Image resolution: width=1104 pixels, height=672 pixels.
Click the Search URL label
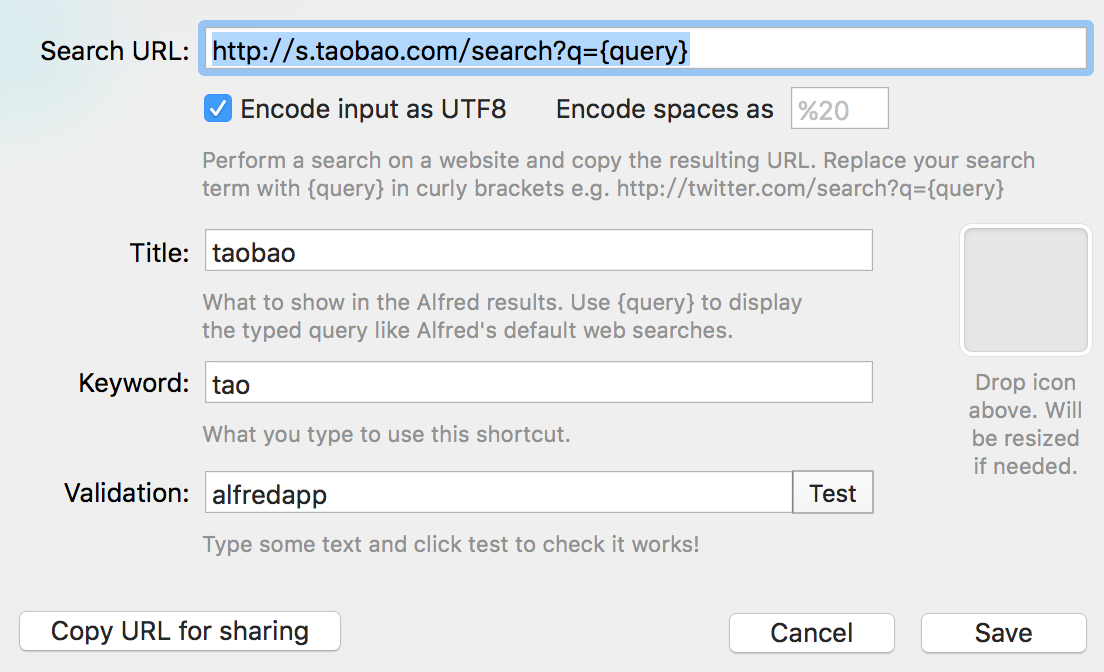point(114,51)
